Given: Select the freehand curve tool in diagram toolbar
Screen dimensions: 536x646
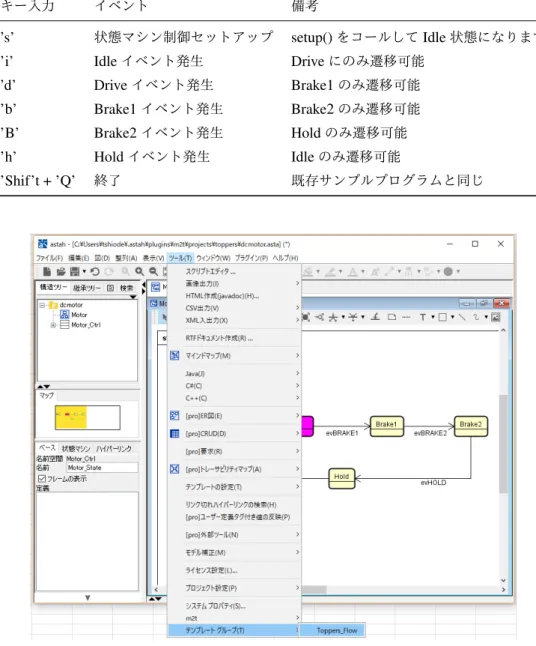Looking at the screenshot, I should [x=476, y=317].
